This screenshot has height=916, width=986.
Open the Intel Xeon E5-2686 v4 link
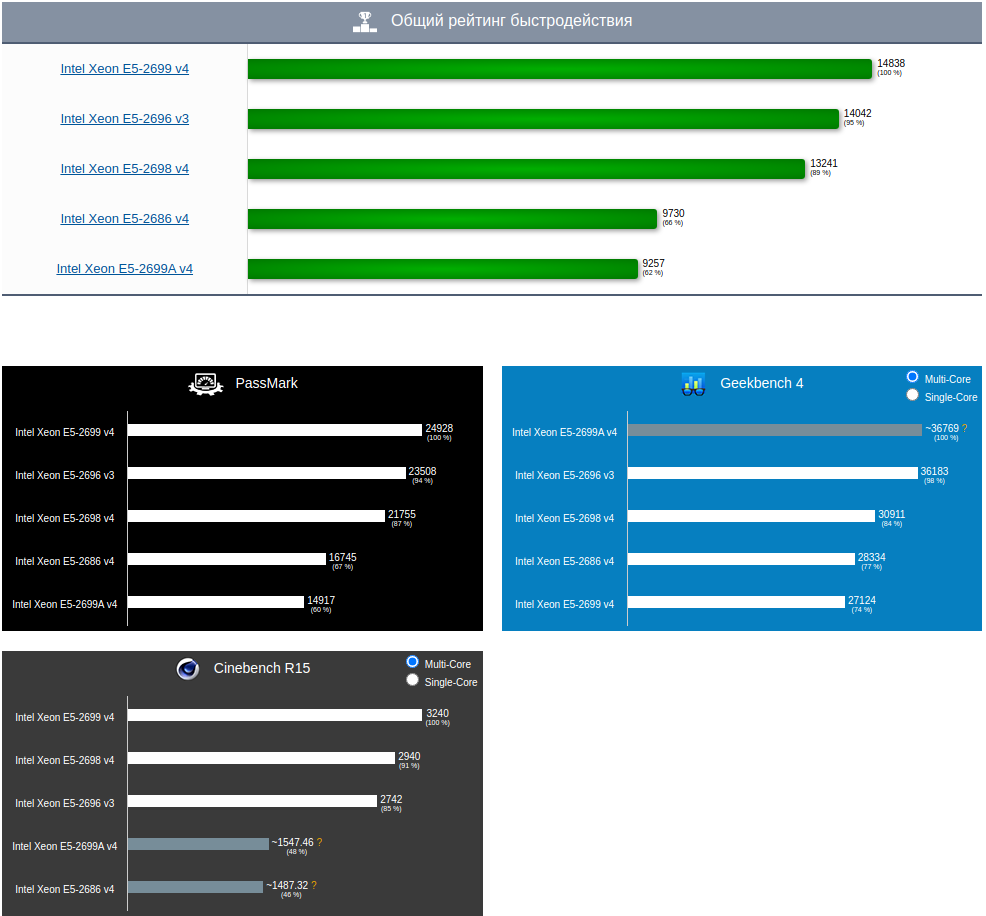click(125, 219)
